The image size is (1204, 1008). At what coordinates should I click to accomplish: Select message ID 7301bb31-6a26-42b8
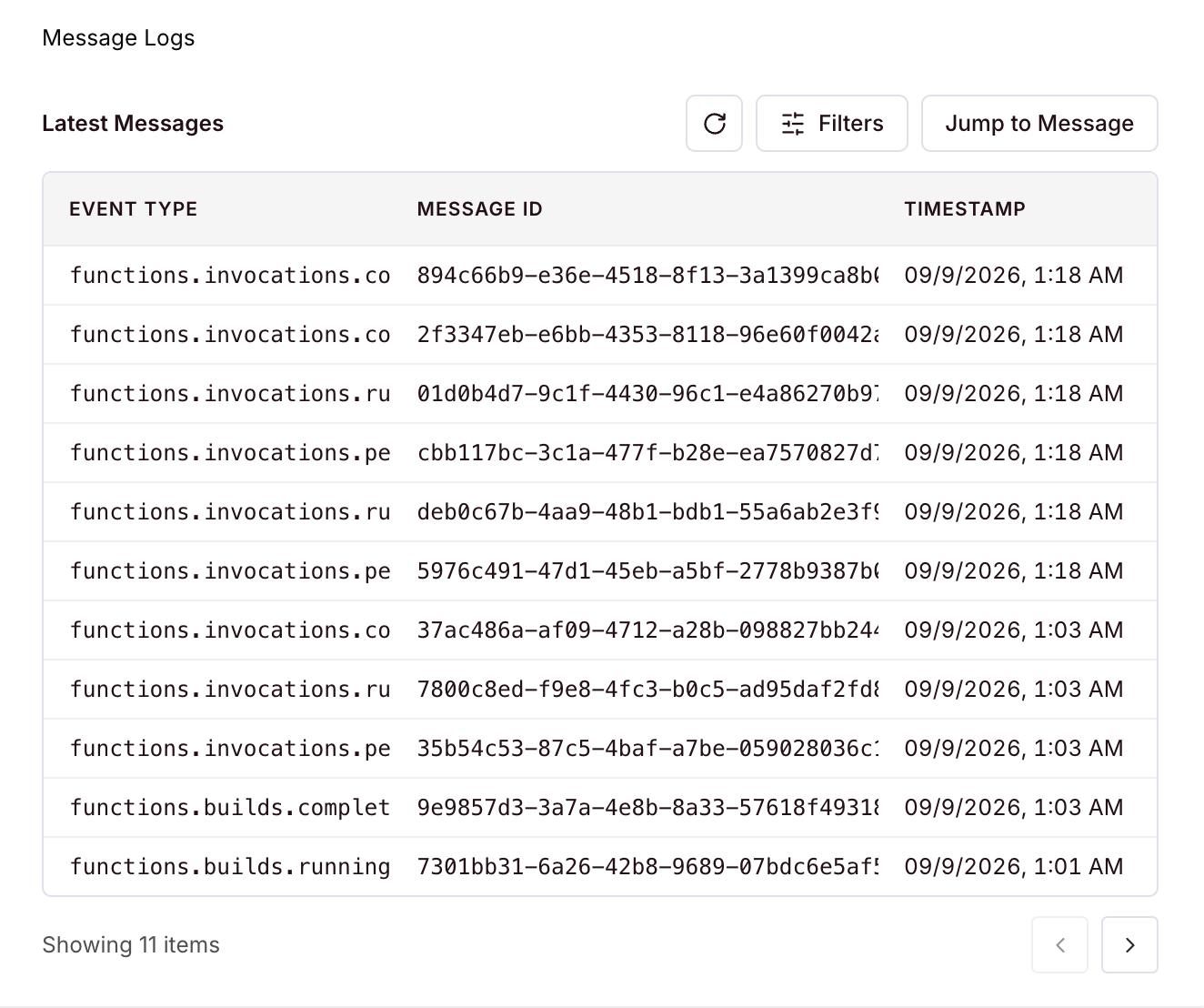tap(648, 866)
